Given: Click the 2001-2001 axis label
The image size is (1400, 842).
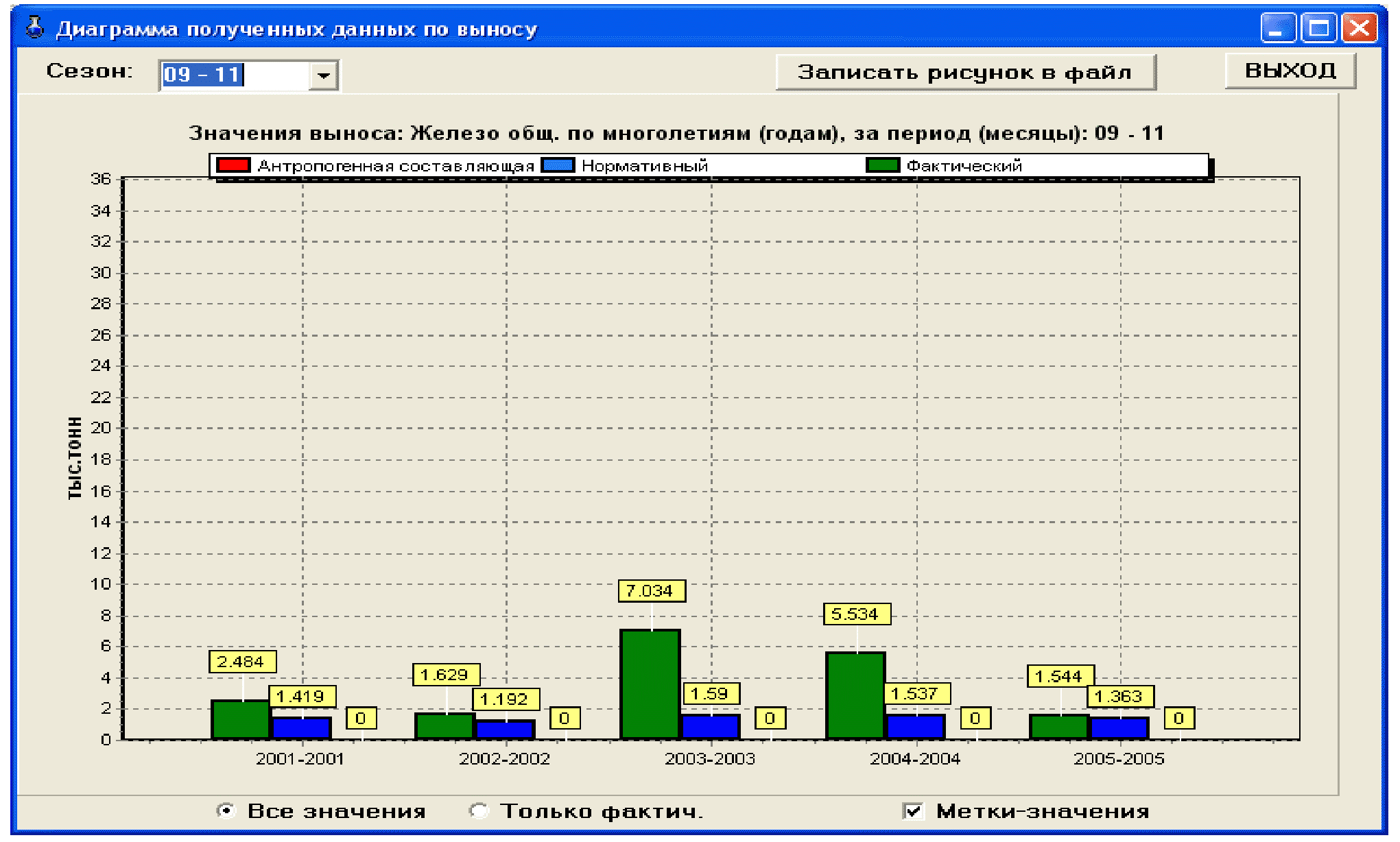Looking at the screenshot, I should [300, 759].
